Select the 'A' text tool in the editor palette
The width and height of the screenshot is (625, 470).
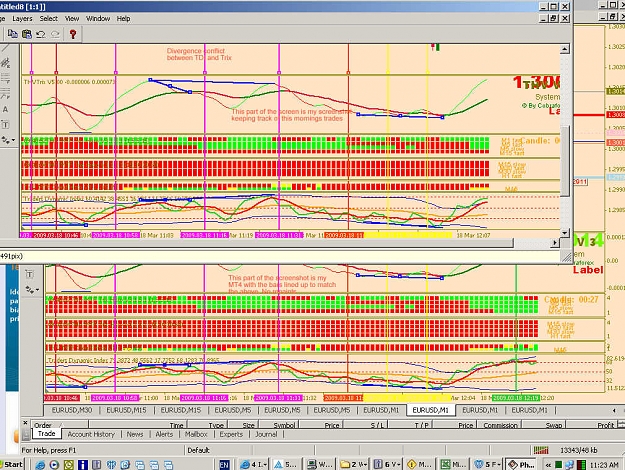click(x=5, y=109)
